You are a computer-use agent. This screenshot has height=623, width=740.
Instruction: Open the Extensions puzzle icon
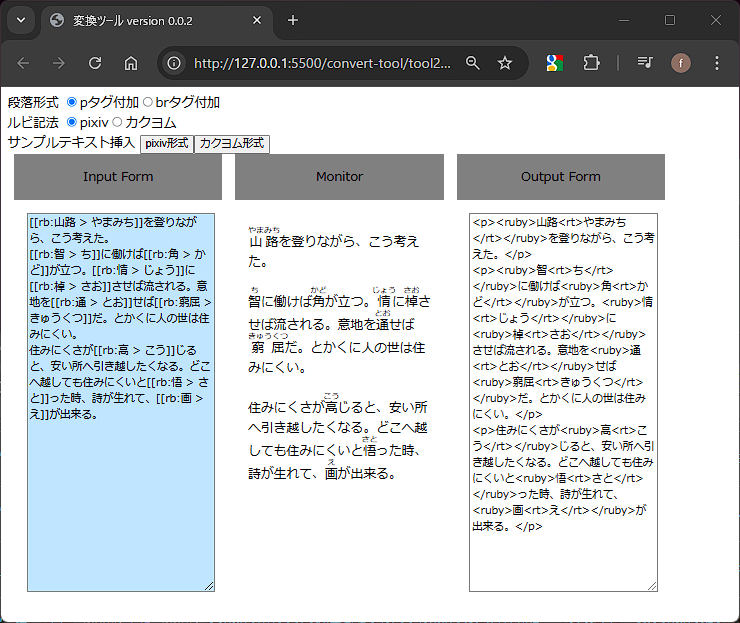coord(591,63)
